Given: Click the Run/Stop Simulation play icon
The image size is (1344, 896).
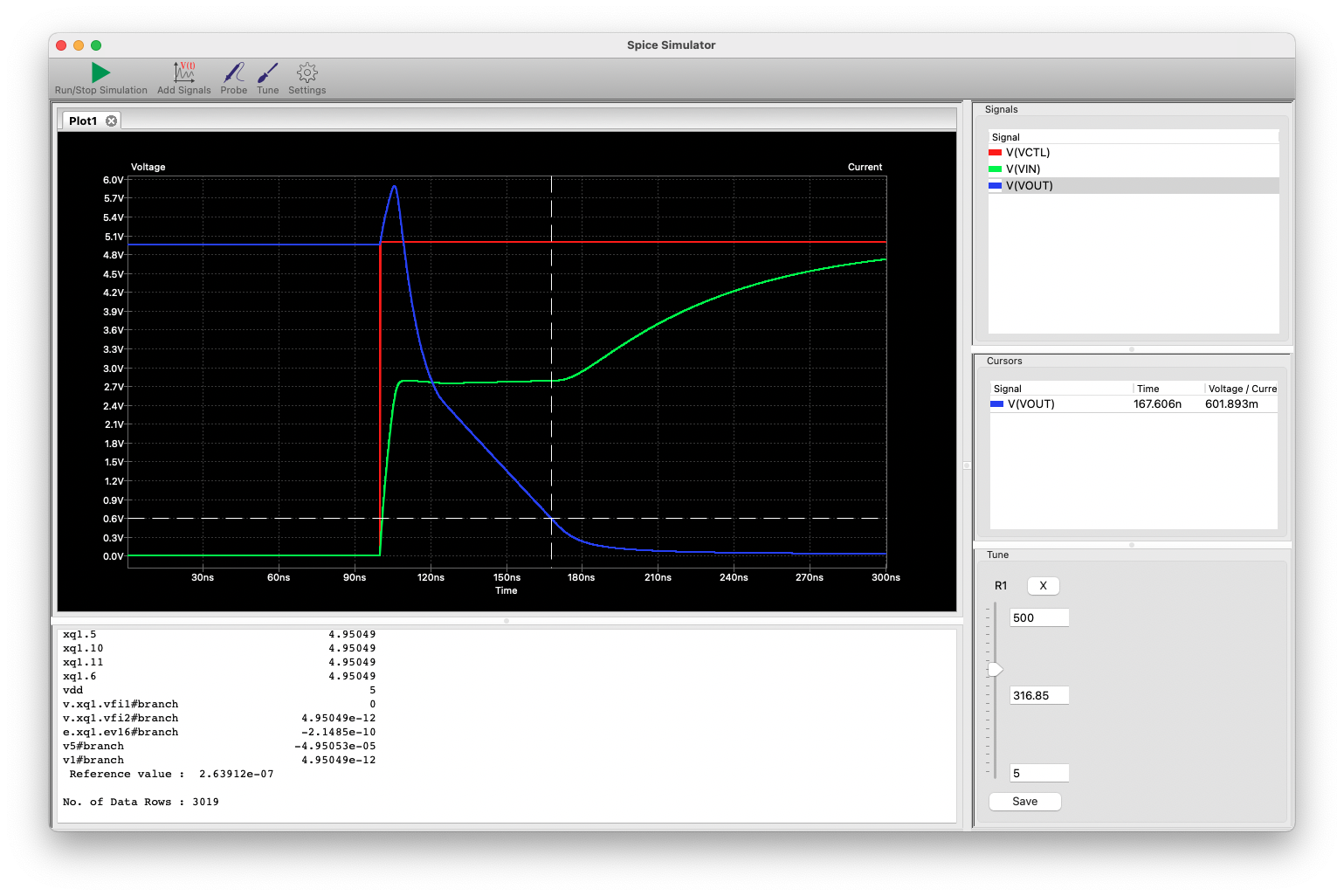Looking at the screenshot, I should click(101, 72).
